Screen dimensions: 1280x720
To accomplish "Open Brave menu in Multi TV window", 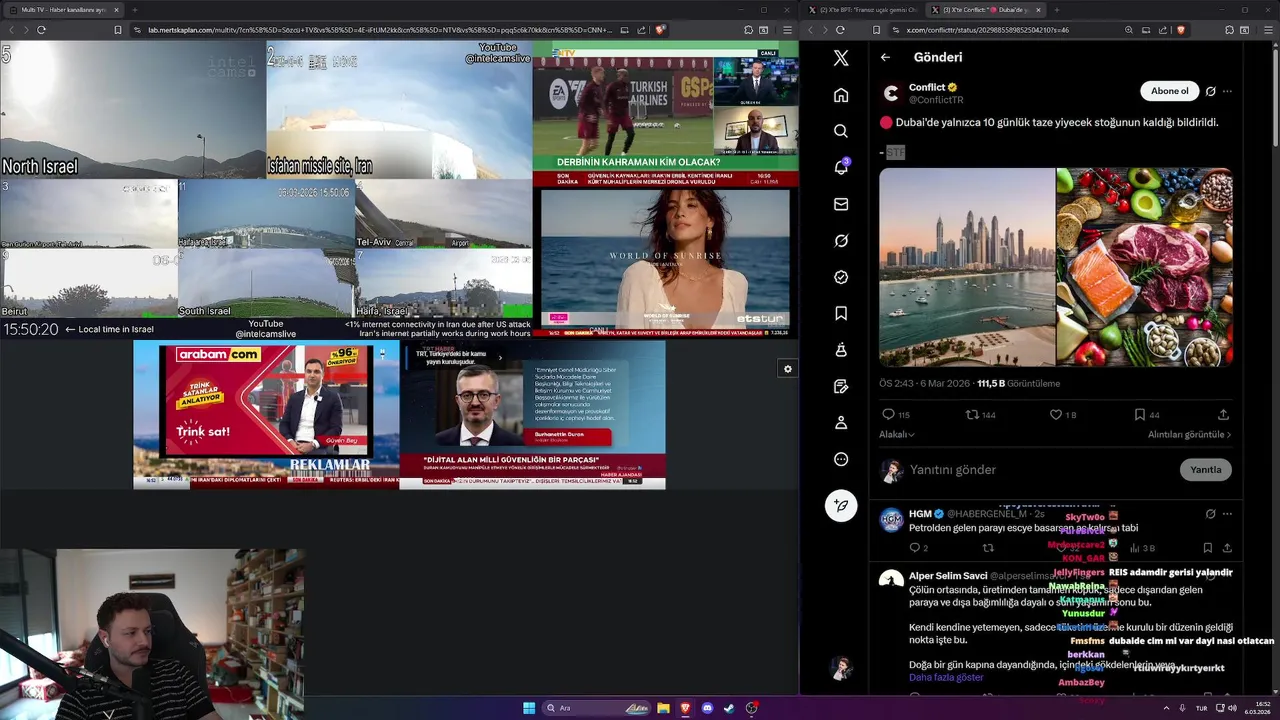I will (787, 30).
